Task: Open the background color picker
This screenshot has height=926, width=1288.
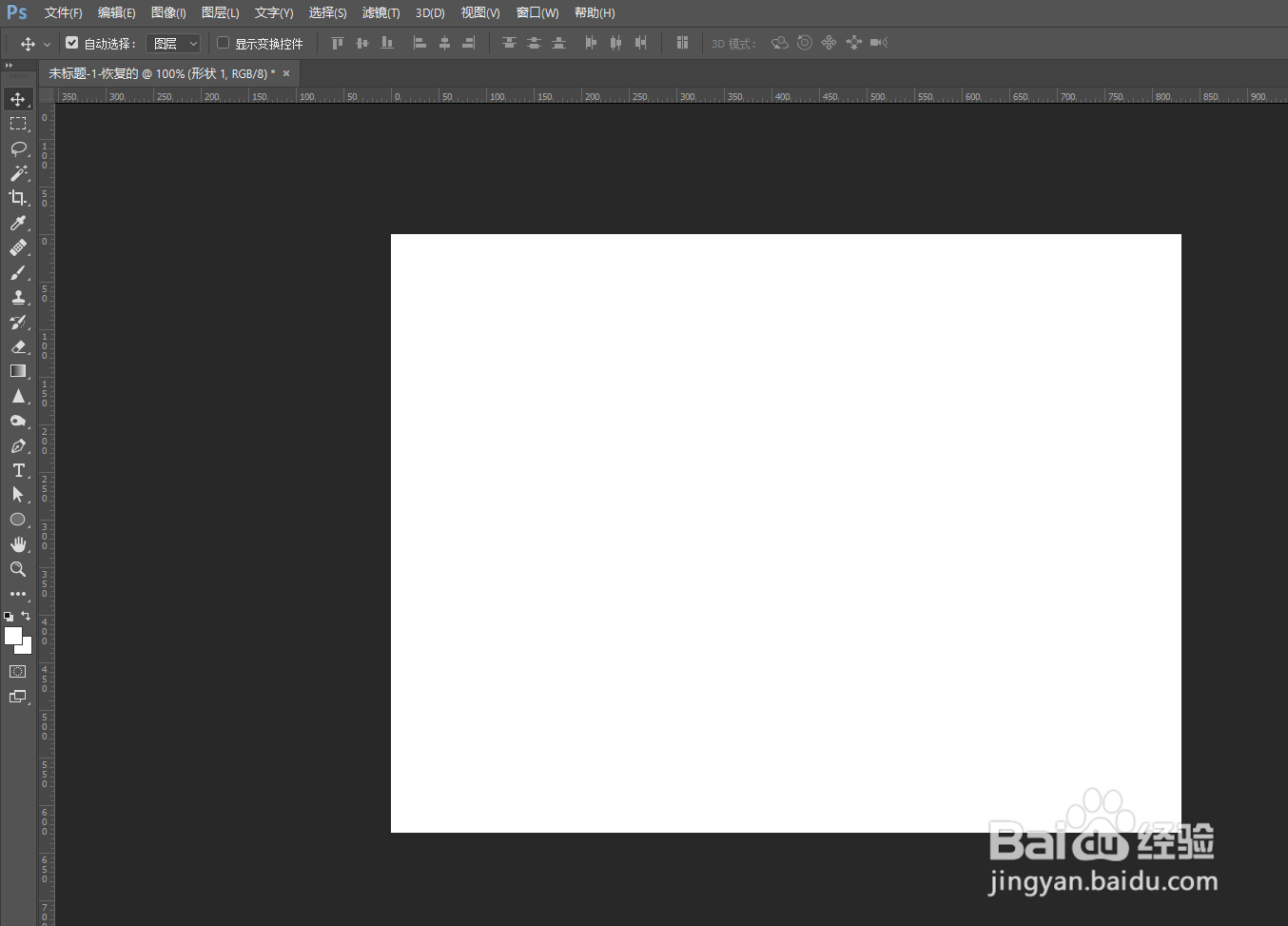Action: [26, 648]
